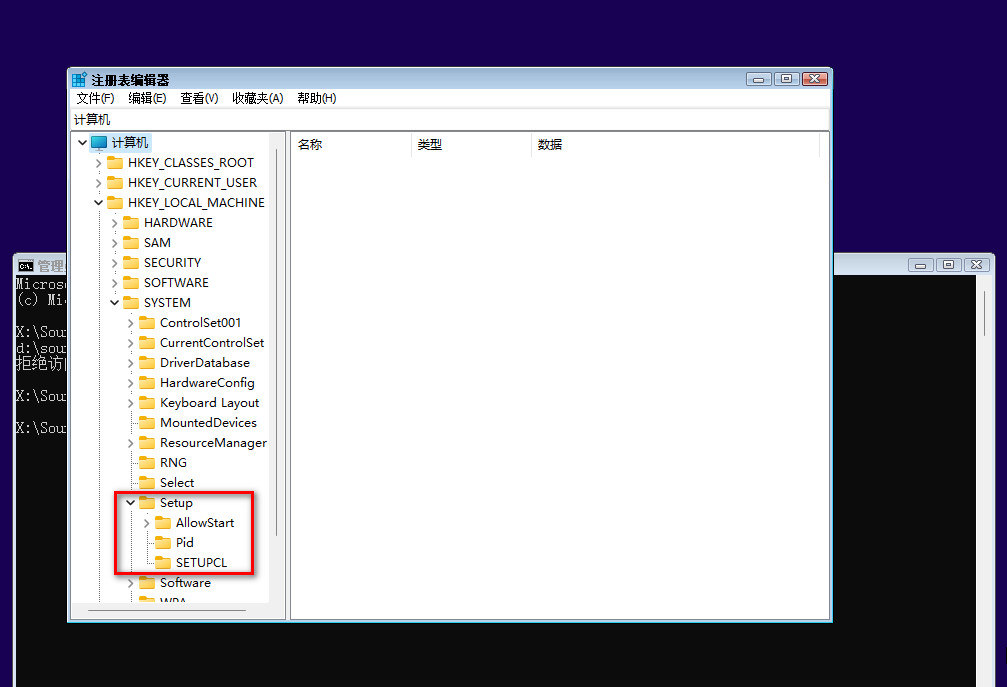Click the HardwareConfig folder icon
The image size is (1007, 687).
pos(147,383)
